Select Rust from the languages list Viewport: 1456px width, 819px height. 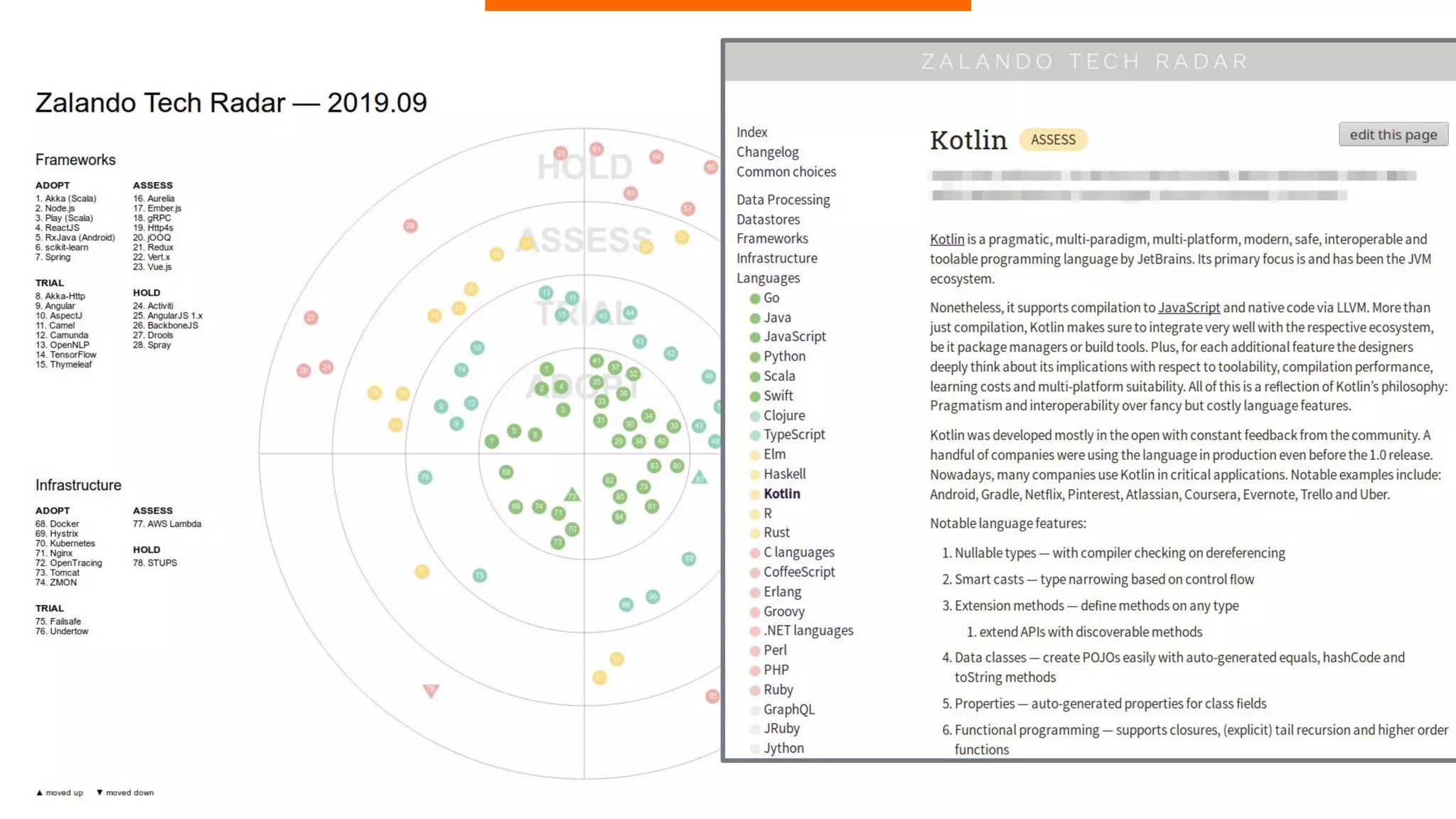[776, 532]
